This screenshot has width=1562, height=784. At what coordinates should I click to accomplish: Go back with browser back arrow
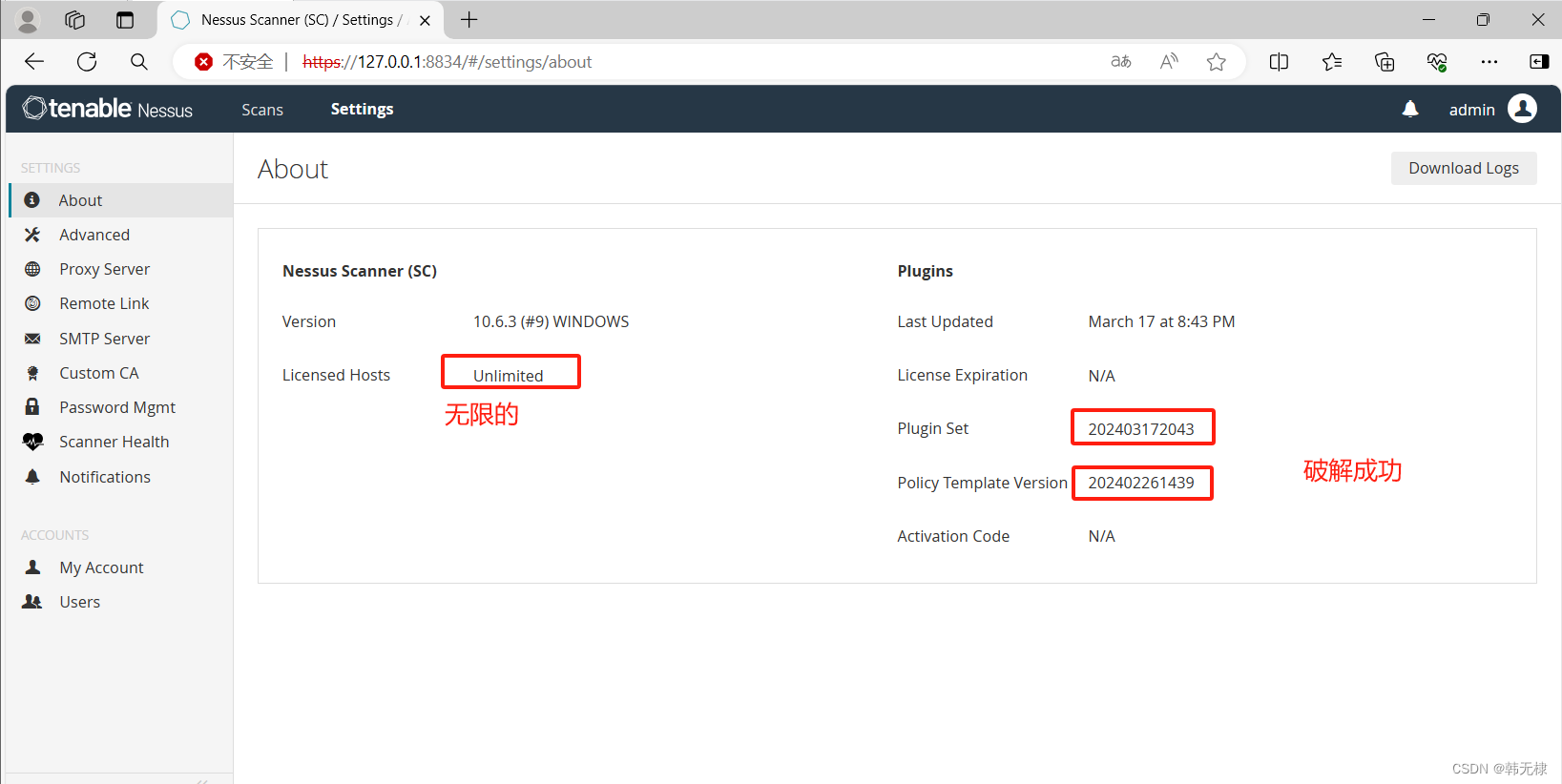[x=34, y=62]
